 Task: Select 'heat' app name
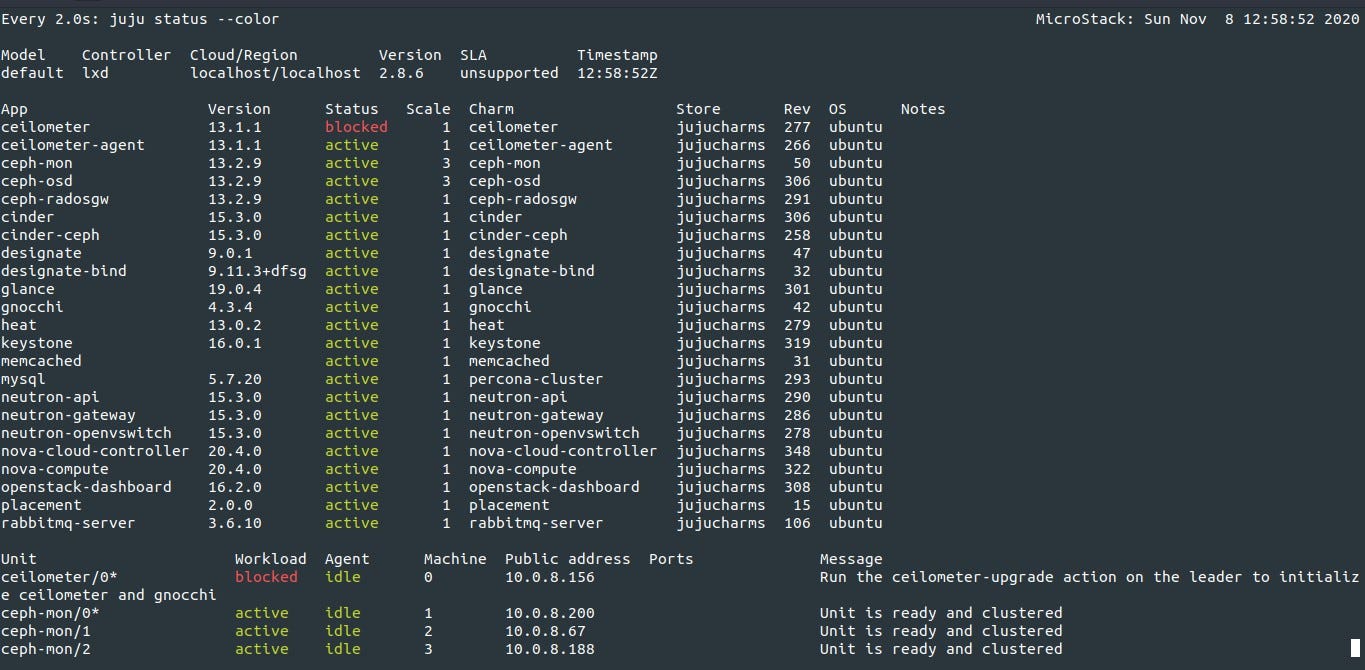(19, 325)
